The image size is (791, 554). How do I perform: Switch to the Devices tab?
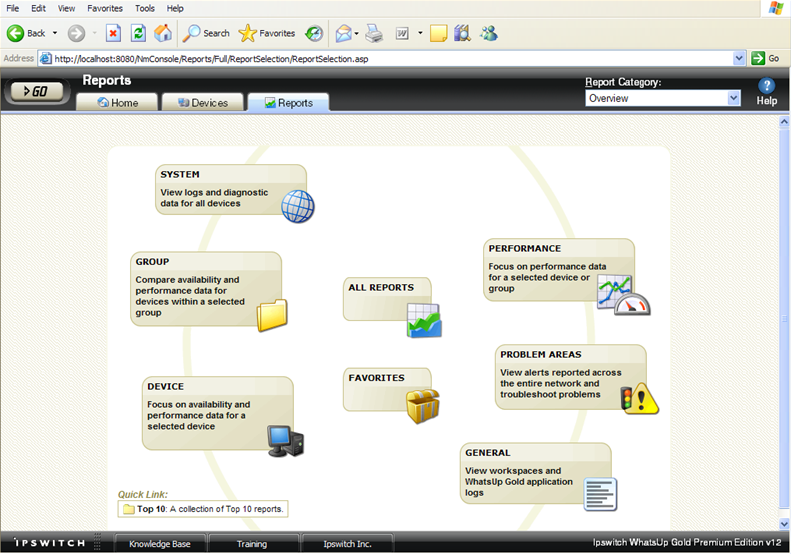[x=201, y=102]
